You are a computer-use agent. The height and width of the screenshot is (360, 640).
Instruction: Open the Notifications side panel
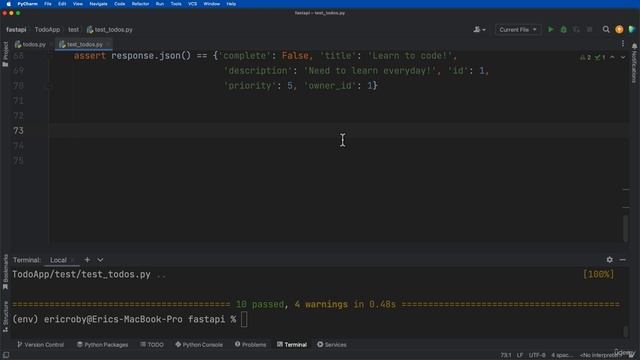coord(634,63)
